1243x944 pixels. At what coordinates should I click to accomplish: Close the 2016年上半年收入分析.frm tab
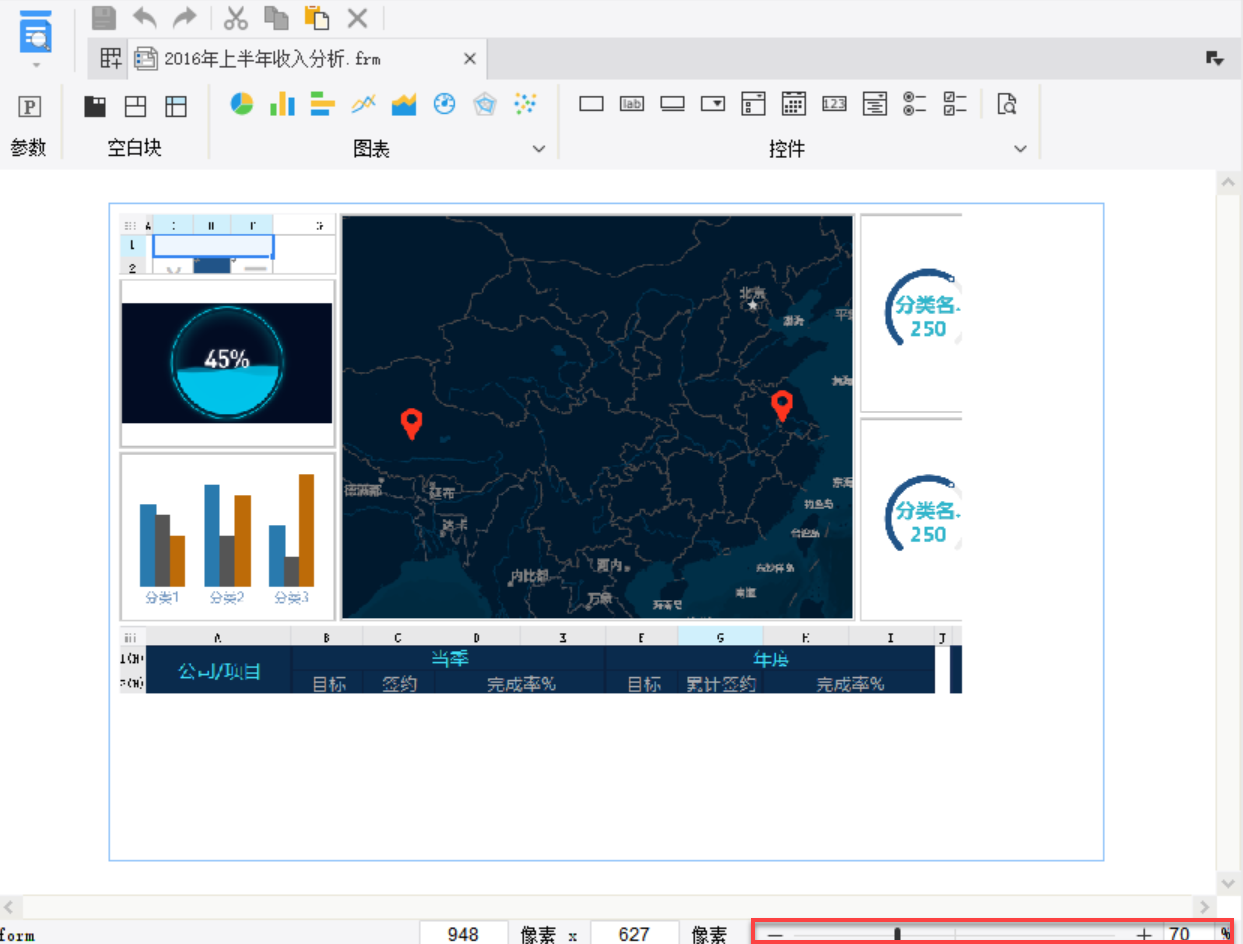[x=469, y=59]
